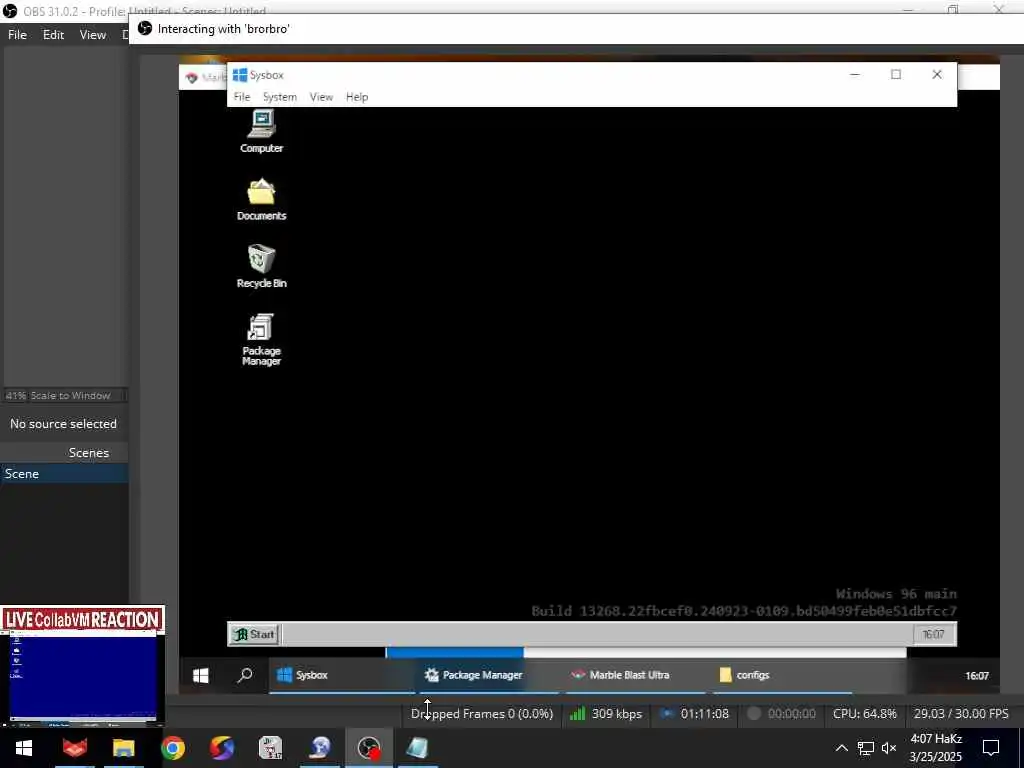
Task: Click the search magnifier in captured taskbar
Action: 245,675
